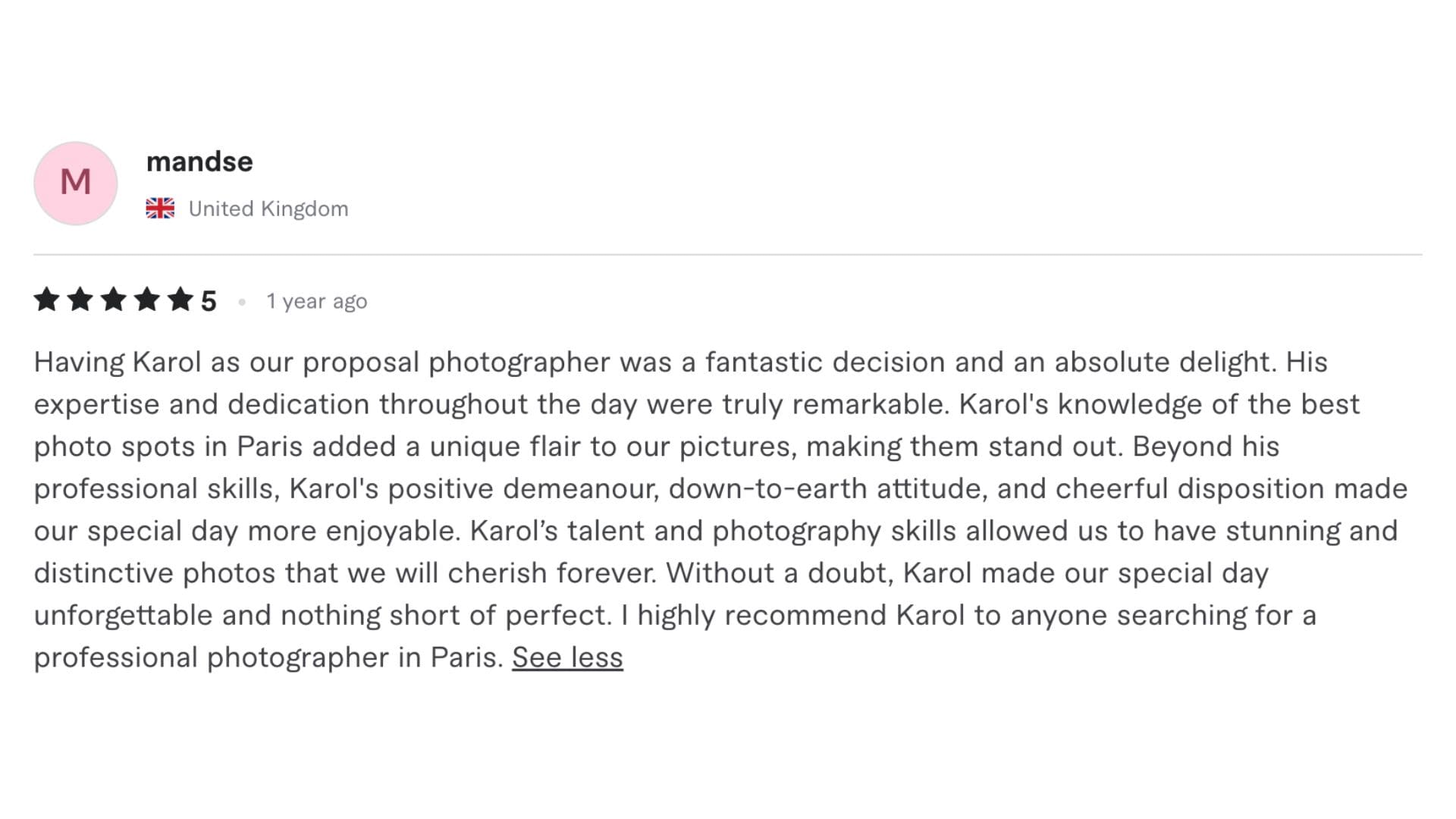The image size is (1456, 819).
Task: Click the fourth rating star
Action: coord(147,300)
